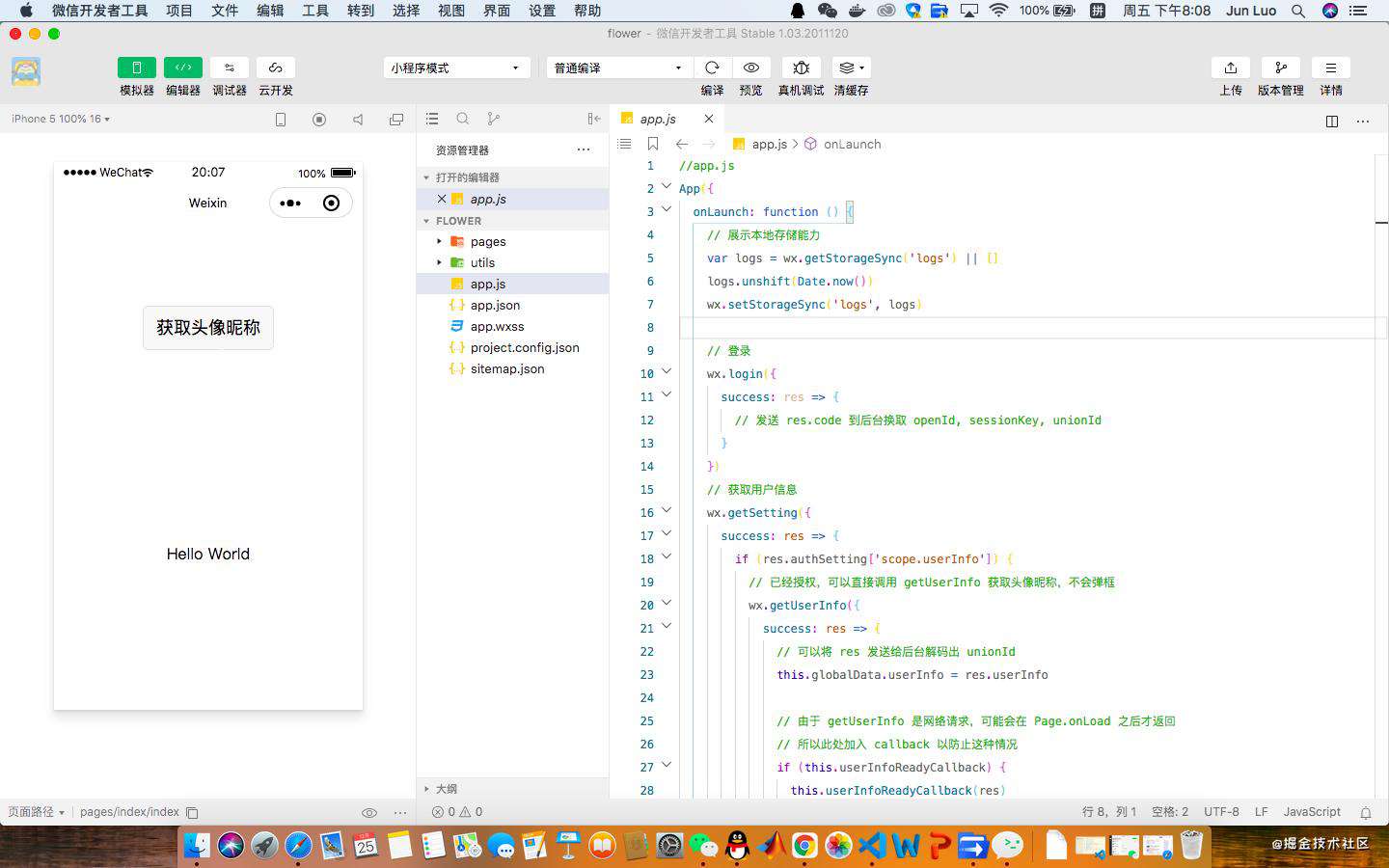
Task: Open search in the sidebar
Action: [463, 119]
